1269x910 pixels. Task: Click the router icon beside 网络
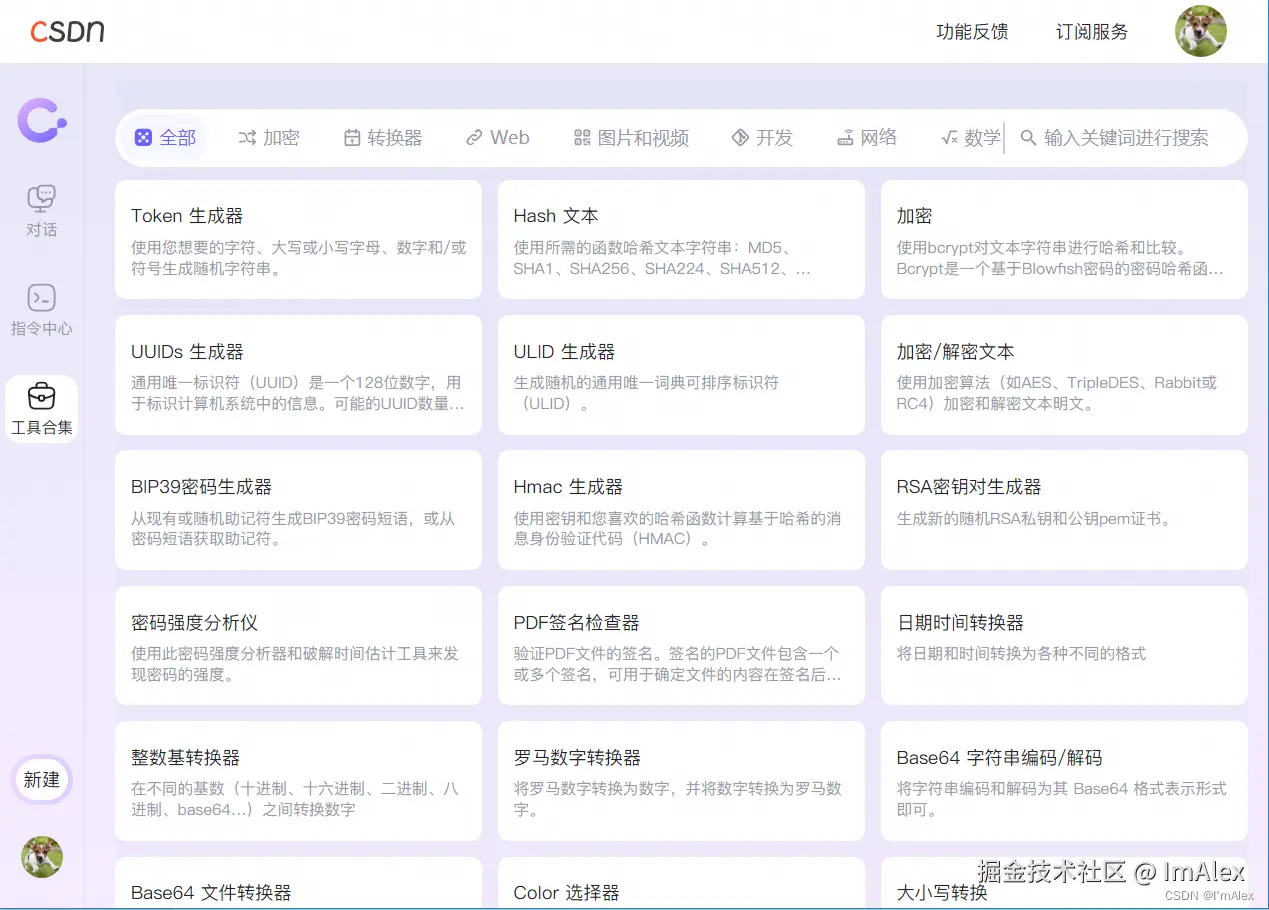[x=845, y=138]
